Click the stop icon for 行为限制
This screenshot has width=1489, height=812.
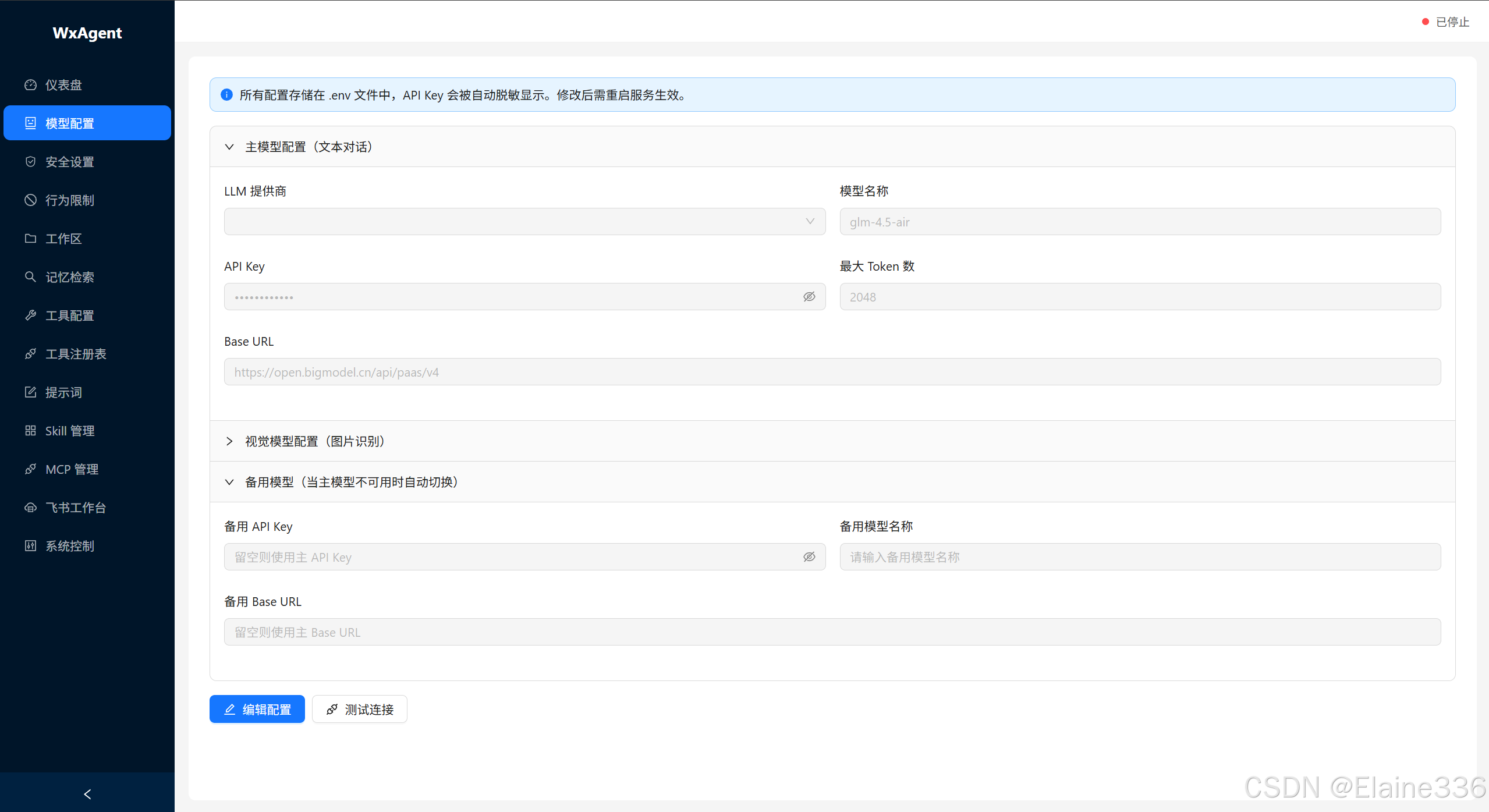tap(31, 200)
